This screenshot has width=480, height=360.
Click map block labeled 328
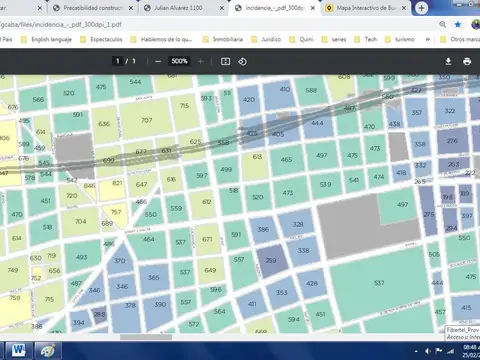298,224
